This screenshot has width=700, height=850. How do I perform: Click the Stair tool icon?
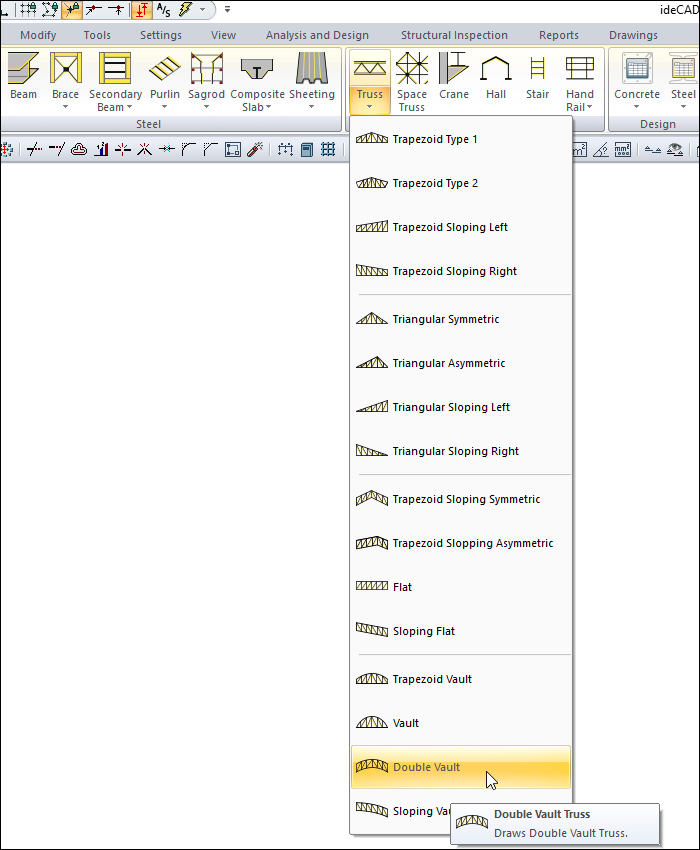pos(537,69)
